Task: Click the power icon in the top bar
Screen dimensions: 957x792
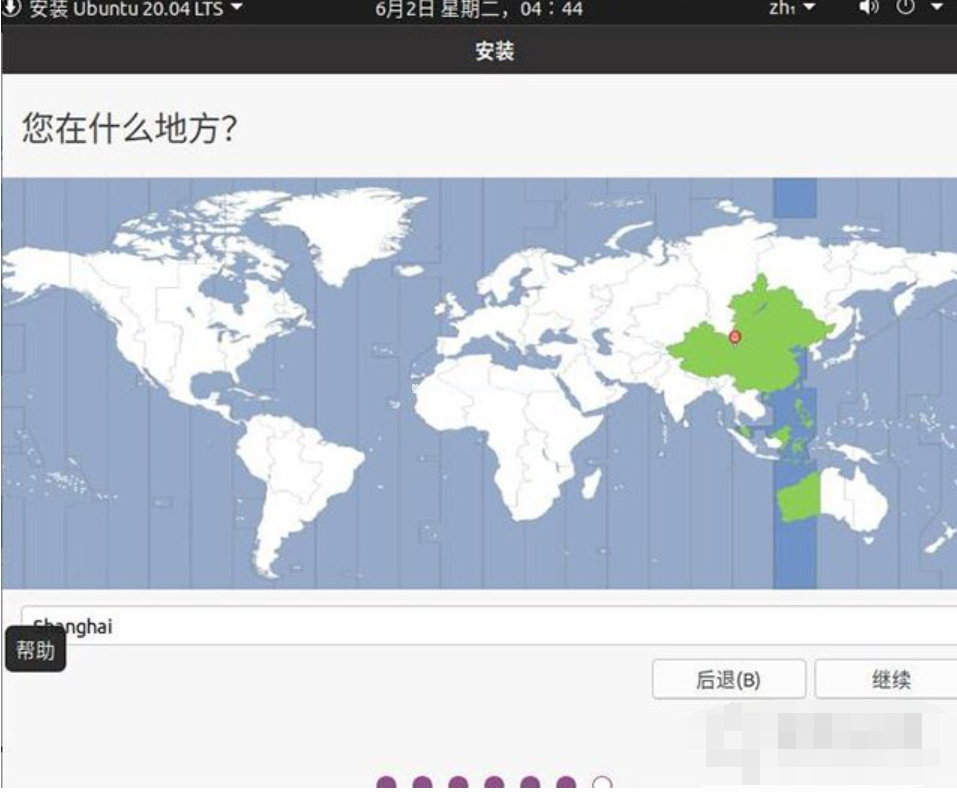Action: 905,9
